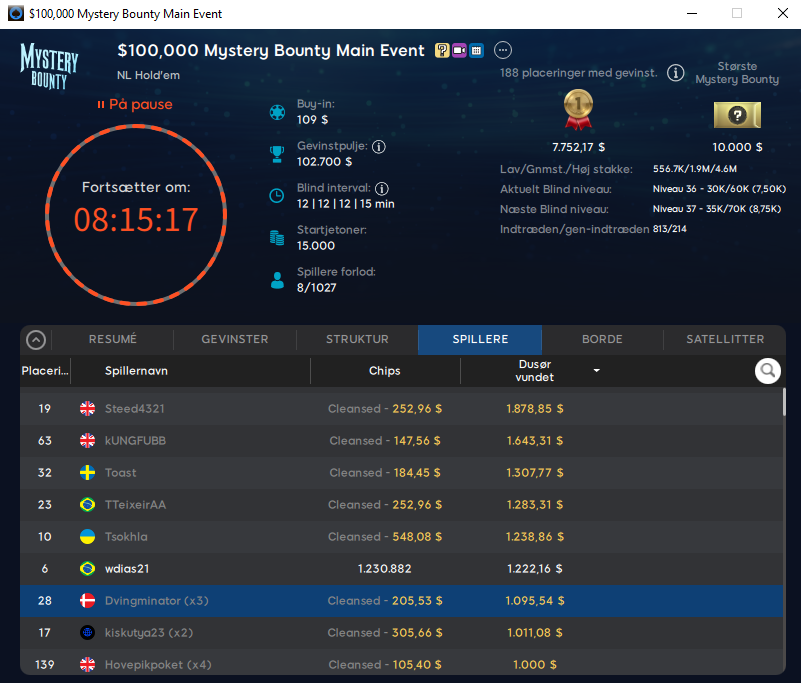Click the first place gold medal icon
The image size is (801, 683).
click(x=578, y=110)
